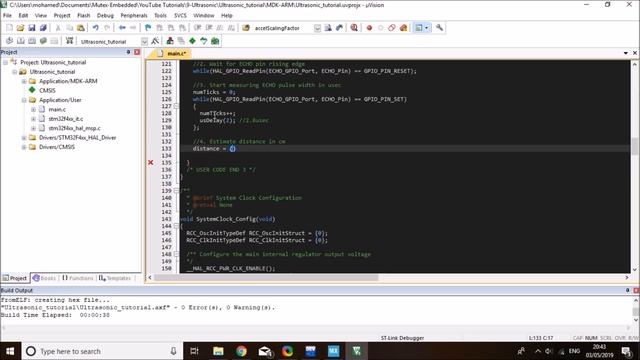This screenshot has height=360, width=640.
Task: Click the error marker at line 135
Action: (151, 162)
